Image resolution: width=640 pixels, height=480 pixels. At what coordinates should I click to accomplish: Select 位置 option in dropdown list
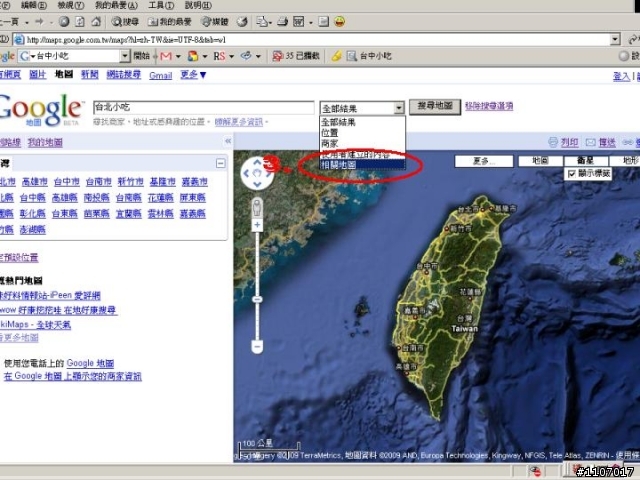[x=362, y=133]
